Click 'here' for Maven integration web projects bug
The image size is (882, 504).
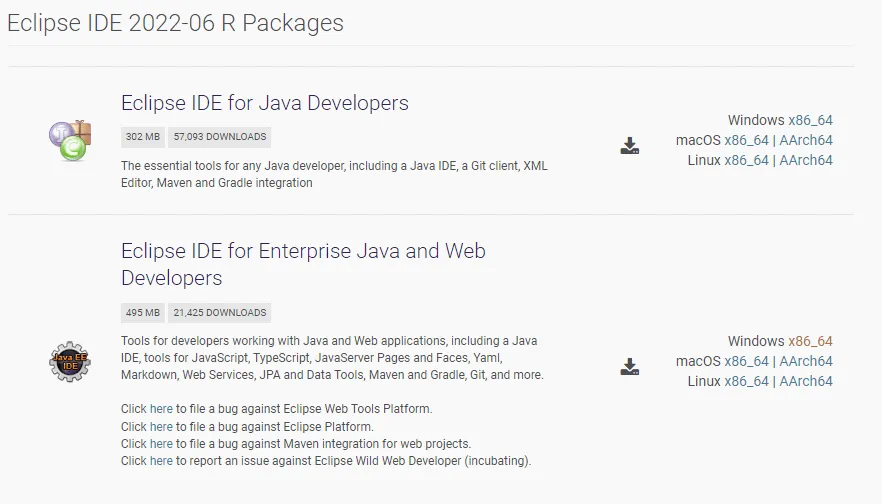[x=161, y=444]
